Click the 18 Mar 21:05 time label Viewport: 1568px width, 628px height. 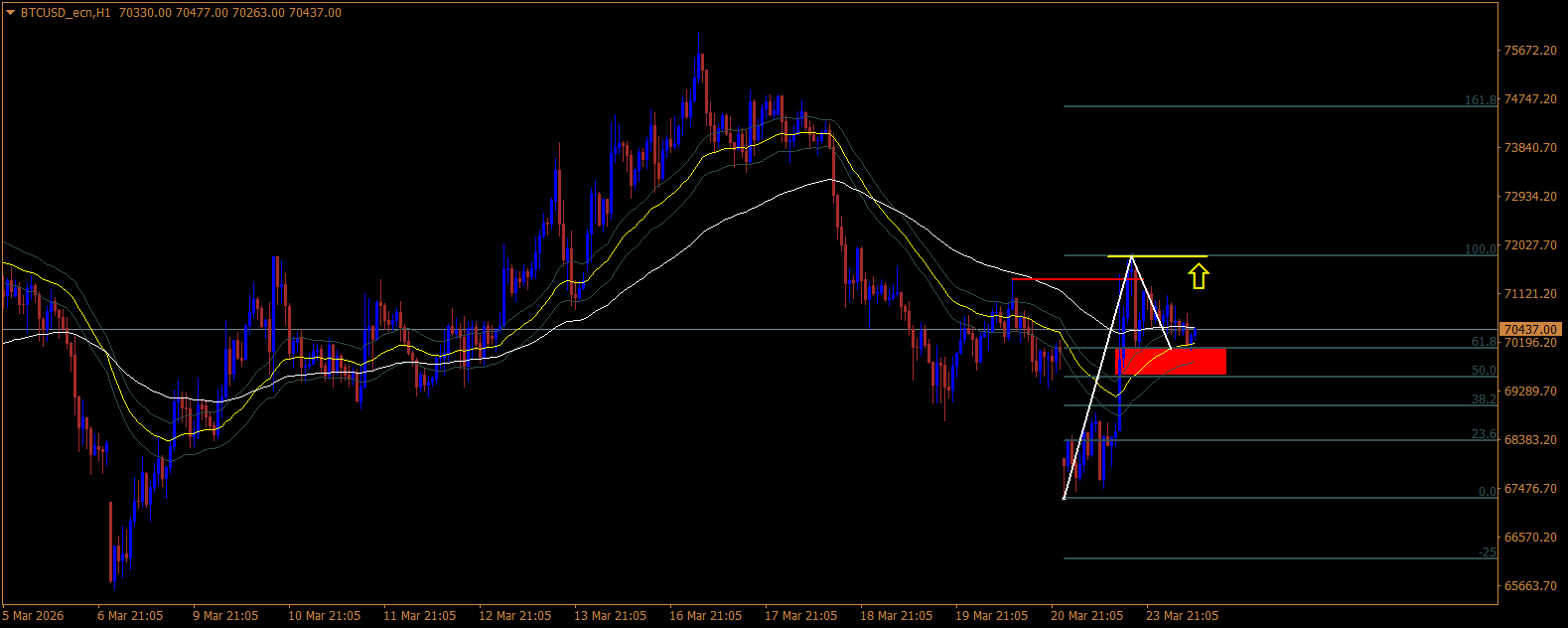point(897,616)
